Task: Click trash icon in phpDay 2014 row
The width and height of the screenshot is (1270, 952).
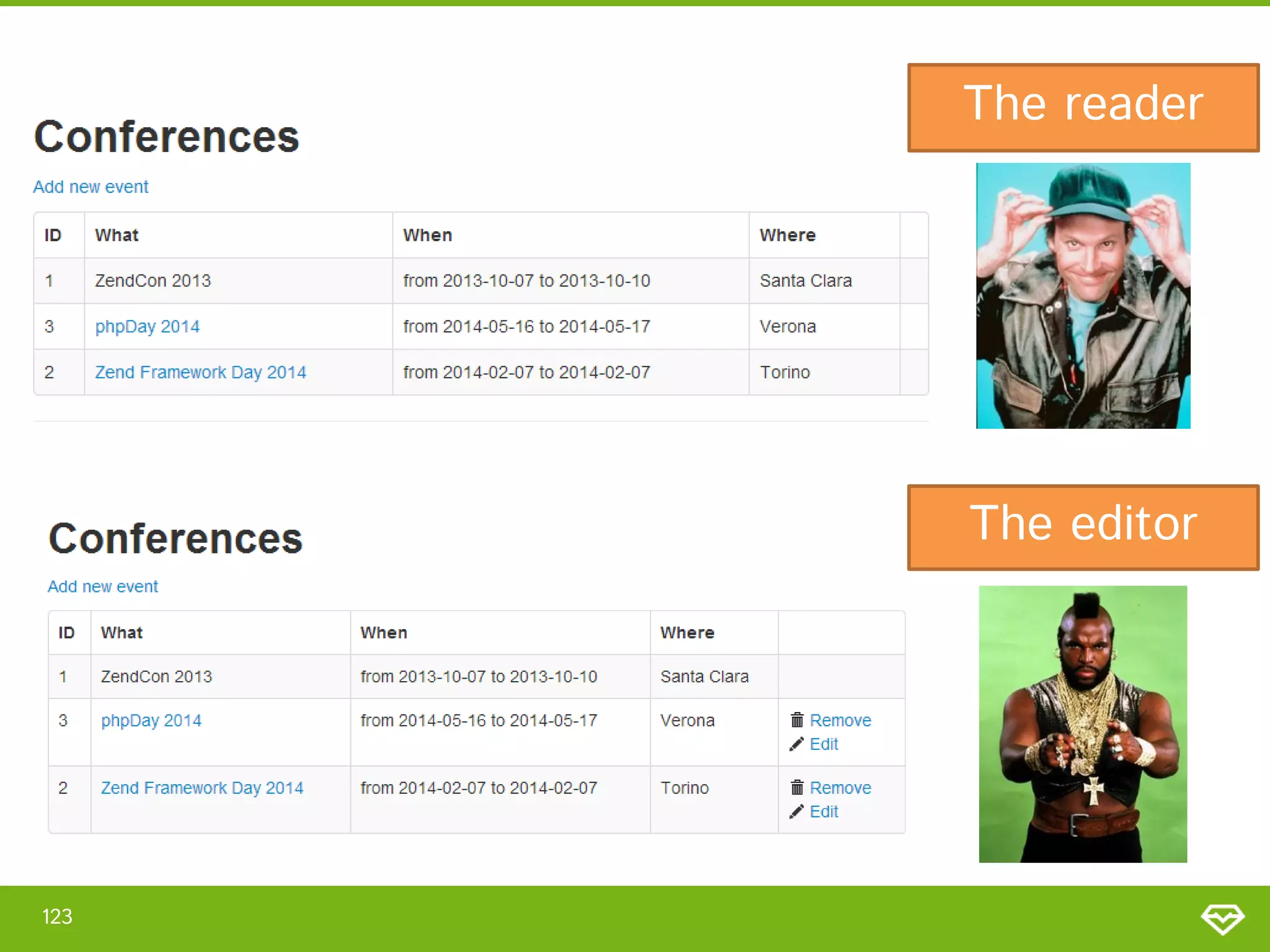Action: point(797,720)
